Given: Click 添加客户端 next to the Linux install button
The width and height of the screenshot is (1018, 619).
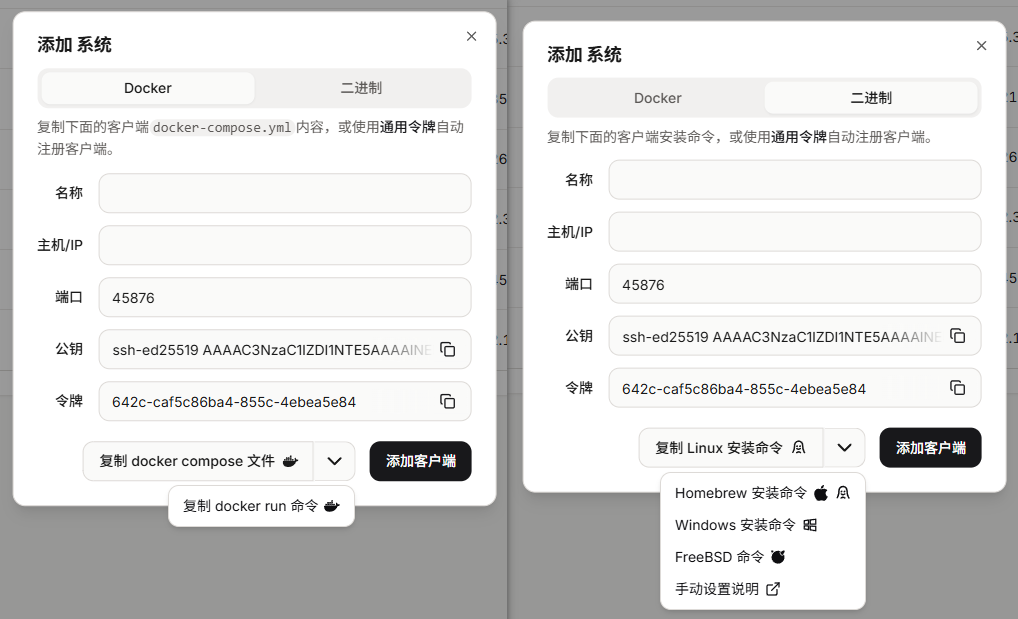Looking at the screenshot, I should (930, 447).
